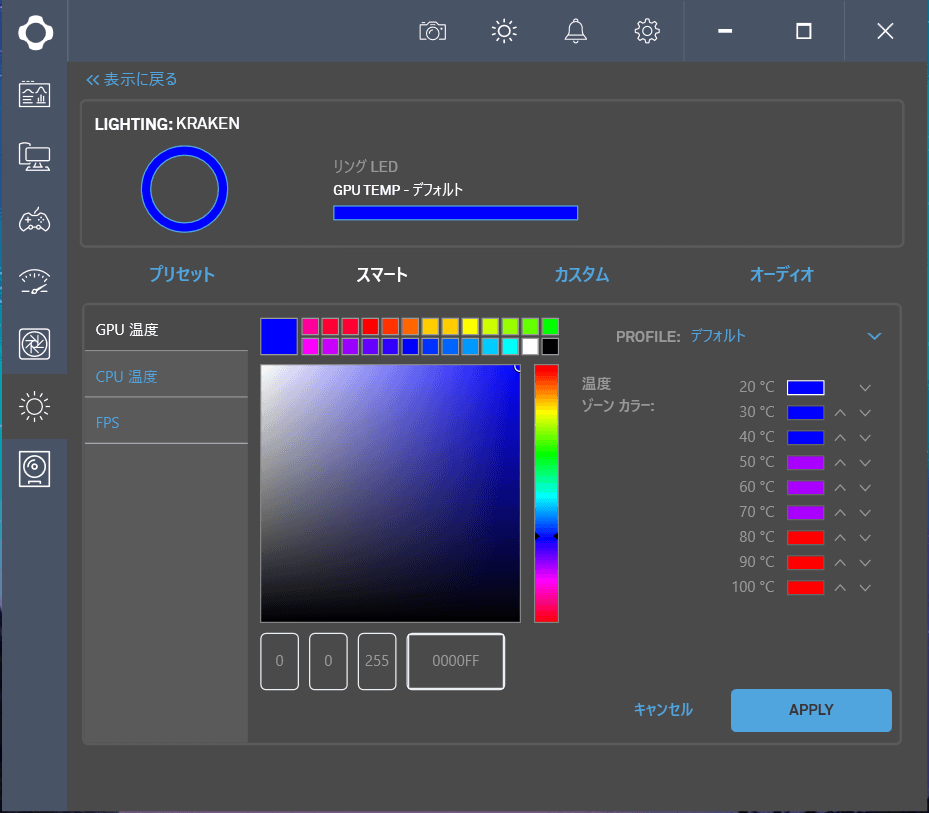Image resolution: width=929 pixels, height=813 pixels.
Task: Click up arrow for 80 °C zone
Action: (840, 537)
